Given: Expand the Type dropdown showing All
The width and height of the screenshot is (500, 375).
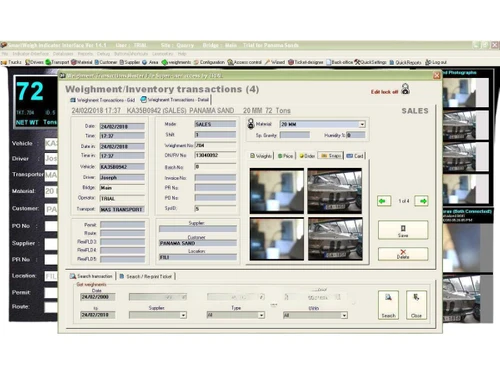Looking at the screenshot, I should [x=261, y=315].
